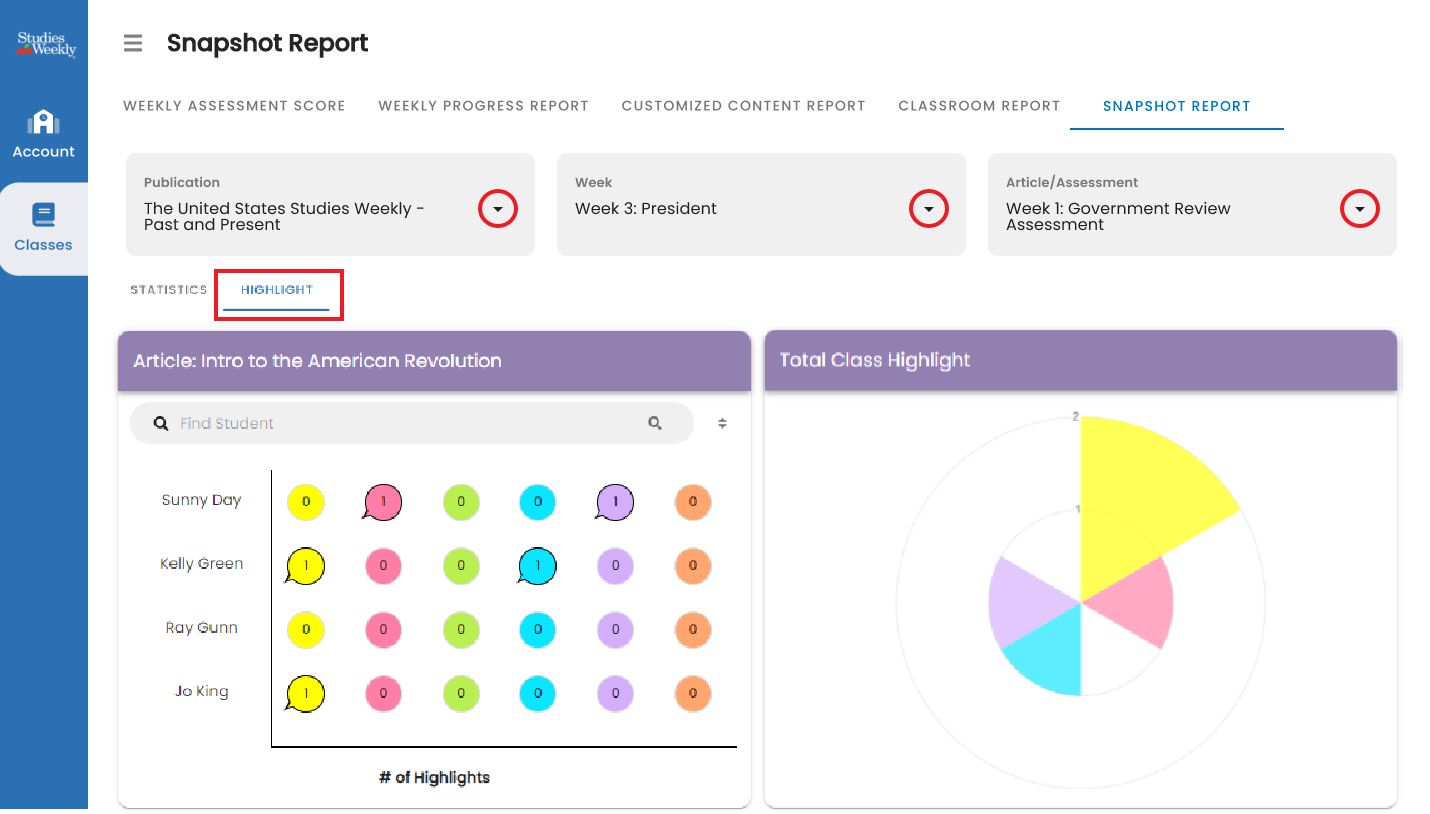Screen dimensions: 1430x814
Task: Click Kelly Green's green highlight circle
Action: 461,566
